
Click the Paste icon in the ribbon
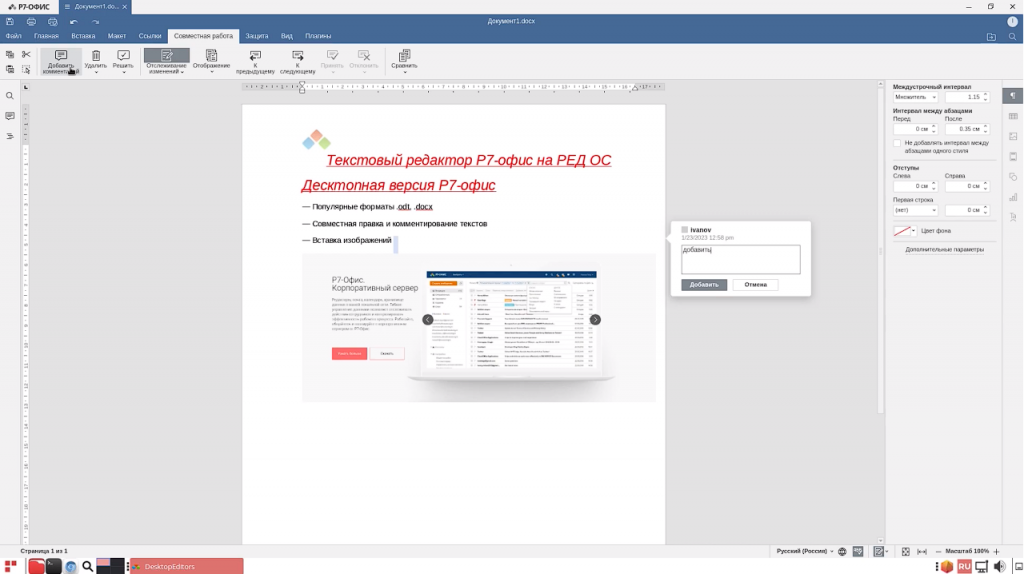(x=10, y=69)
